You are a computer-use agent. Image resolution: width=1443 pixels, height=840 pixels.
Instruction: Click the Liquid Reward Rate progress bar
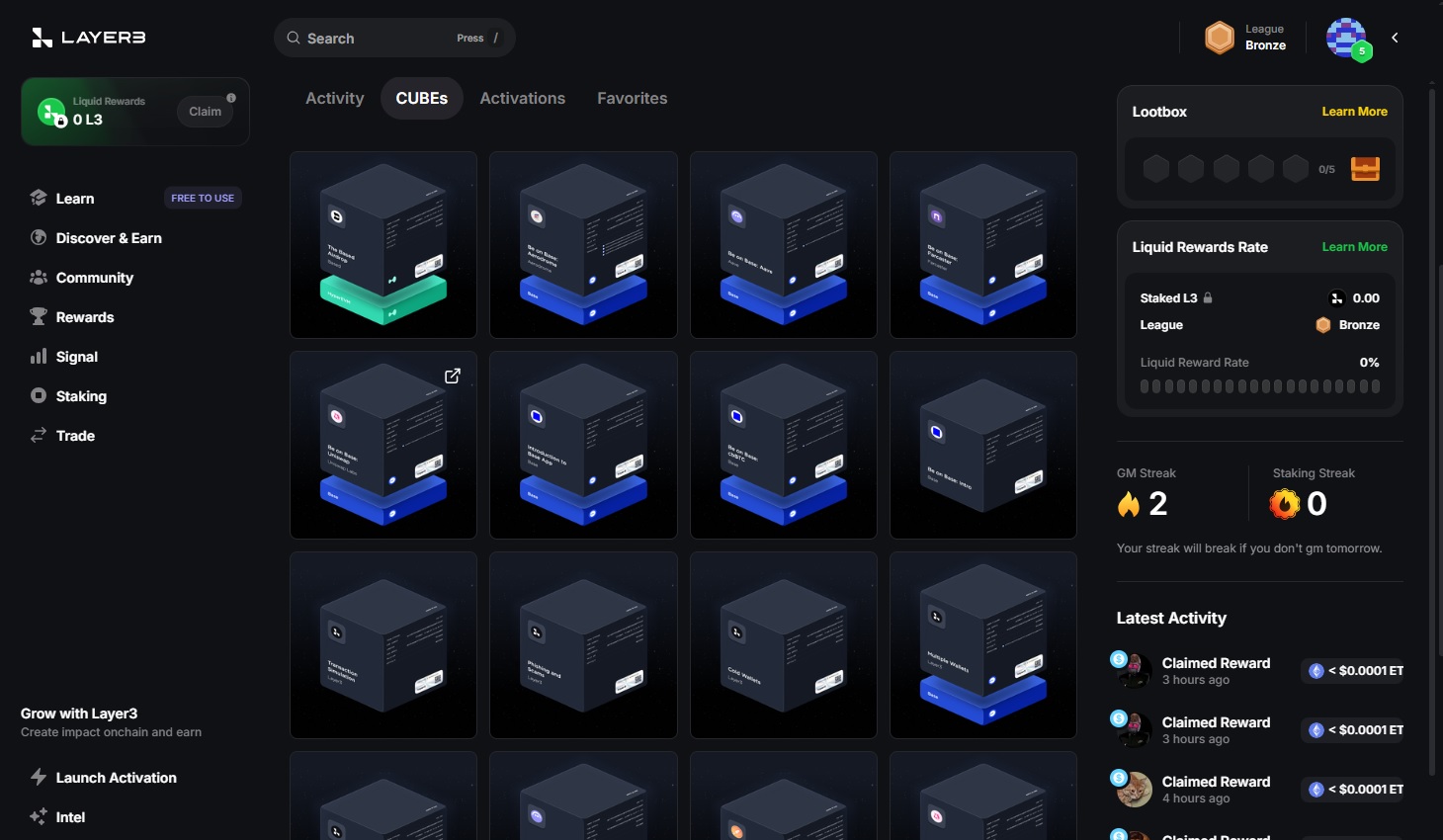click(1259, 386)
